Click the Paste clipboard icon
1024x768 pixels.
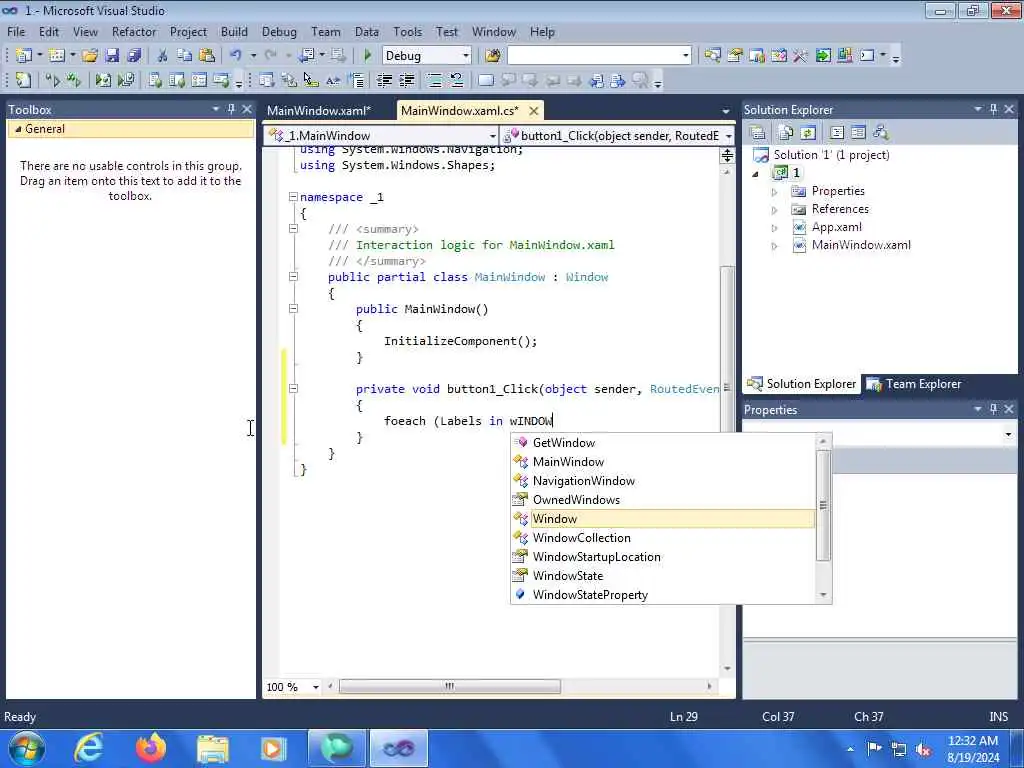click(x=207, y=56)
